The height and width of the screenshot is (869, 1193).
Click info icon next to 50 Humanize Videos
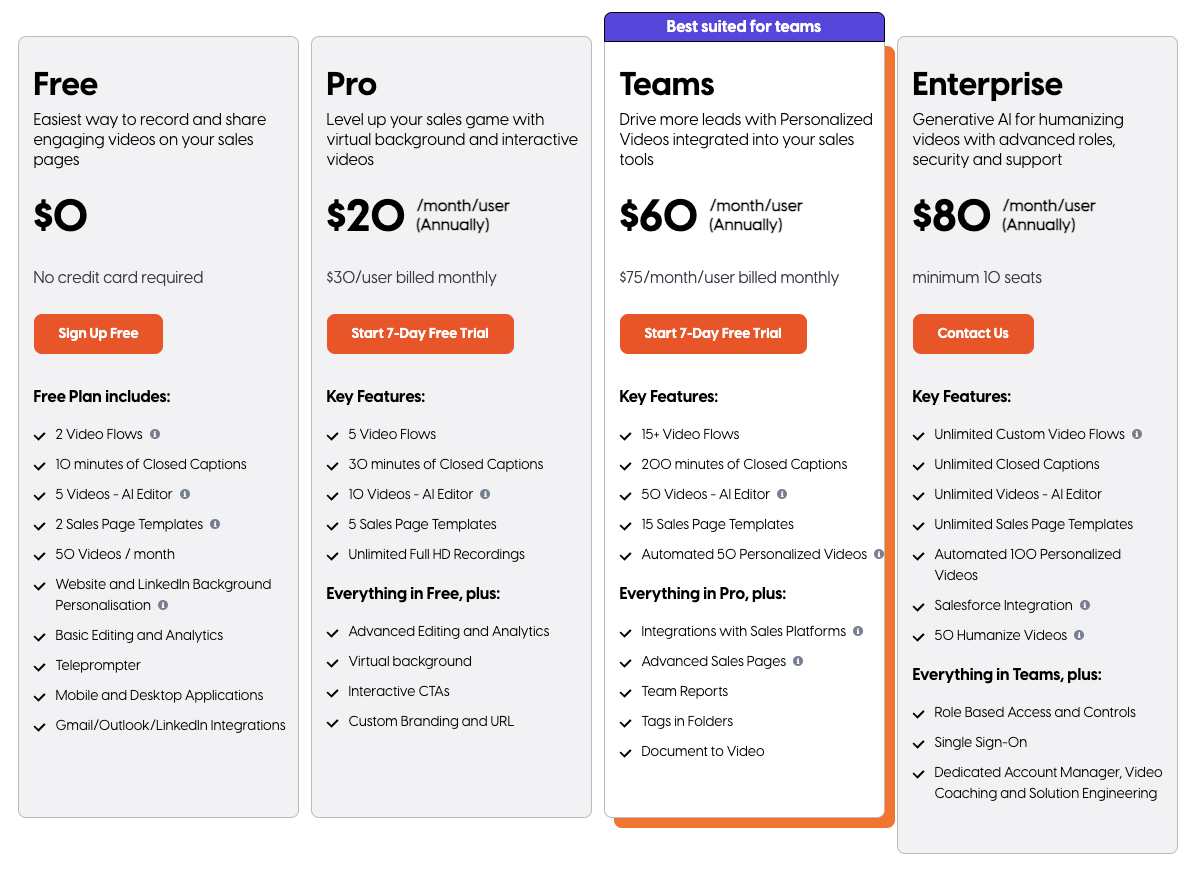[1079, 635]
